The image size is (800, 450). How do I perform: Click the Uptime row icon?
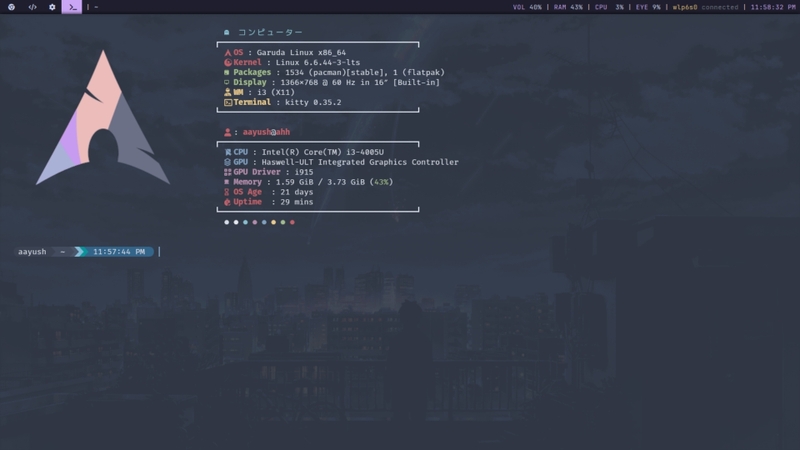(x=228, y=202)
